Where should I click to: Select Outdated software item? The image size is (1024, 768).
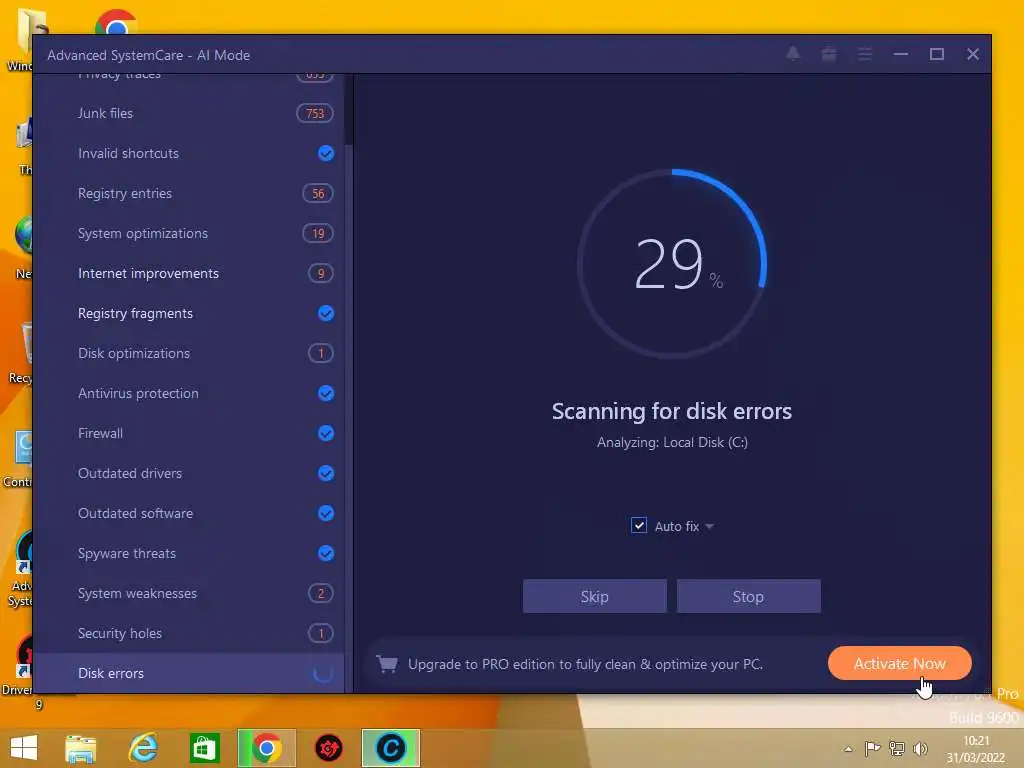point(189,513)
